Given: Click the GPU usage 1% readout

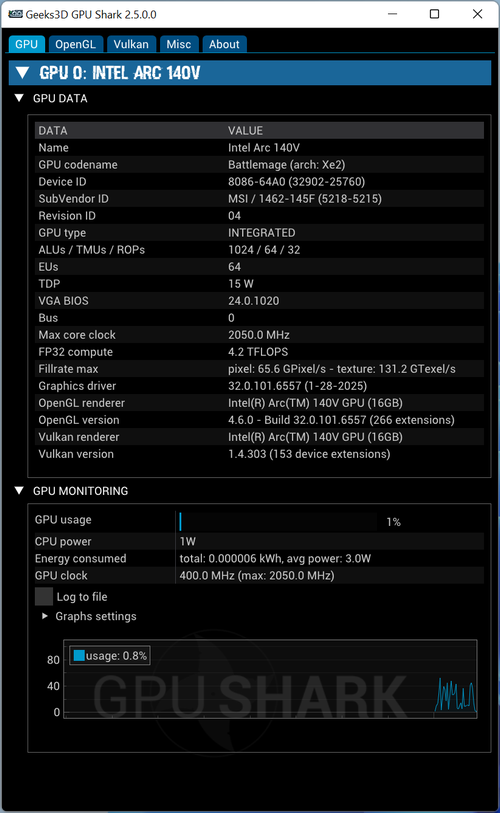Looking at the screenshot, I should coord(393,522).
